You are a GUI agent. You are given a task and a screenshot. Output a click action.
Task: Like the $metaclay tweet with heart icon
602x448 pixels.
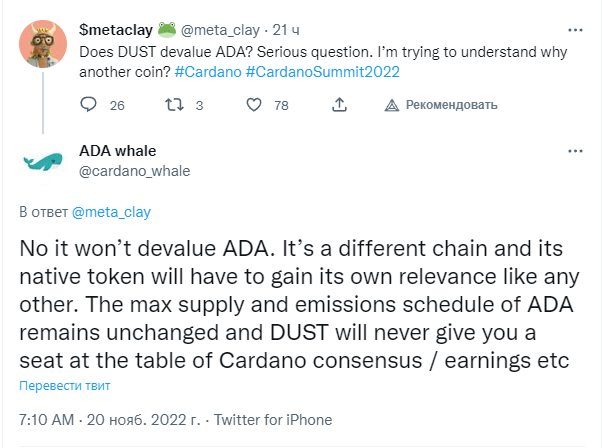(x=254, y=105)
